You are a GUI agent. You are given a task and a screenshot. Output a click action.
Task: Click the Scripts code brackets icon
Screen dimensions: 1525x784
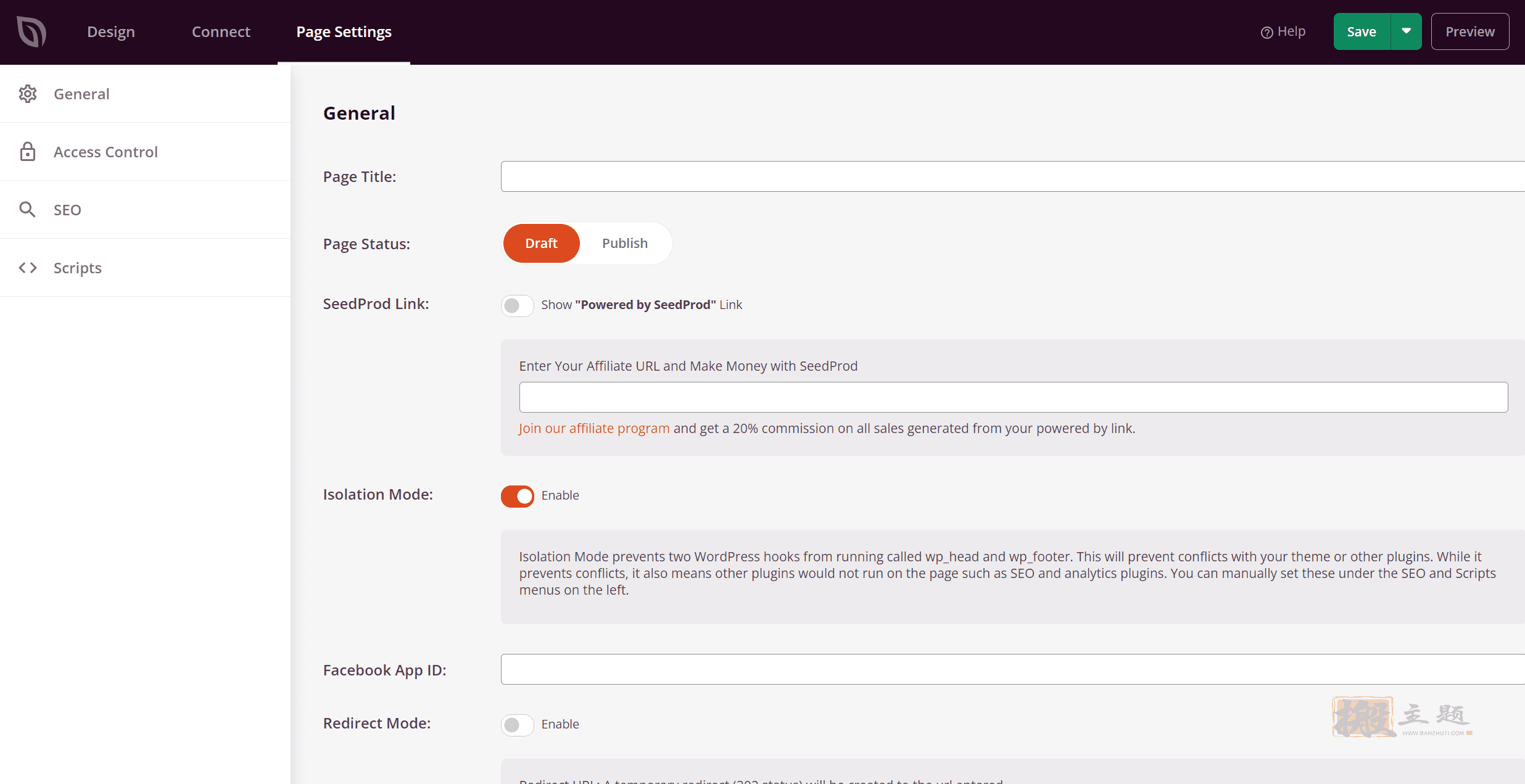28,267
